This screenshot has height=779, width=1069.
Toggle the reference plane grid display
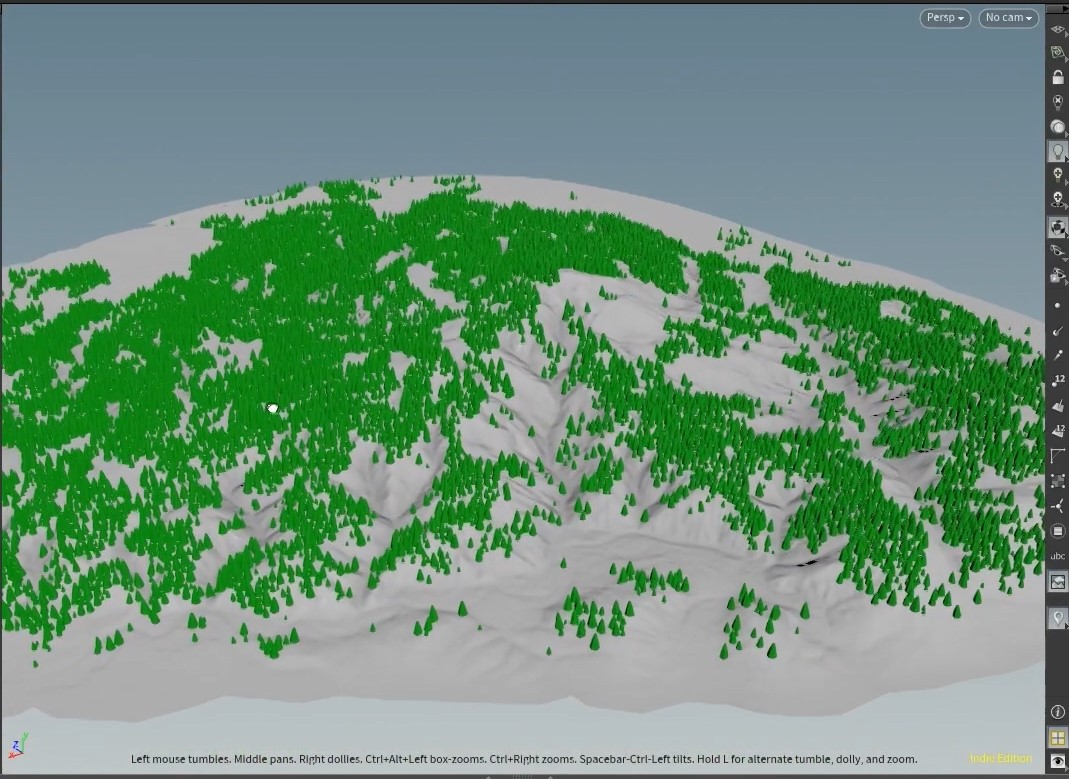(x=1057, y=29)
